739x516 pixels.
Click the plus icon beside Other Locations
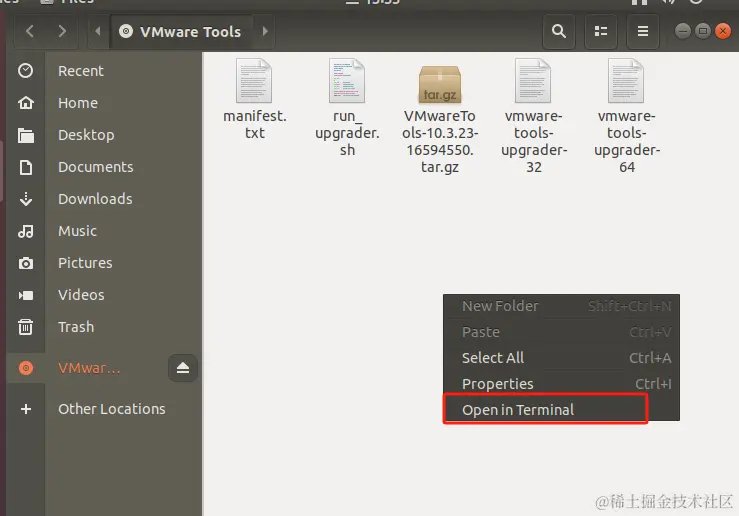tap(26, 409)
